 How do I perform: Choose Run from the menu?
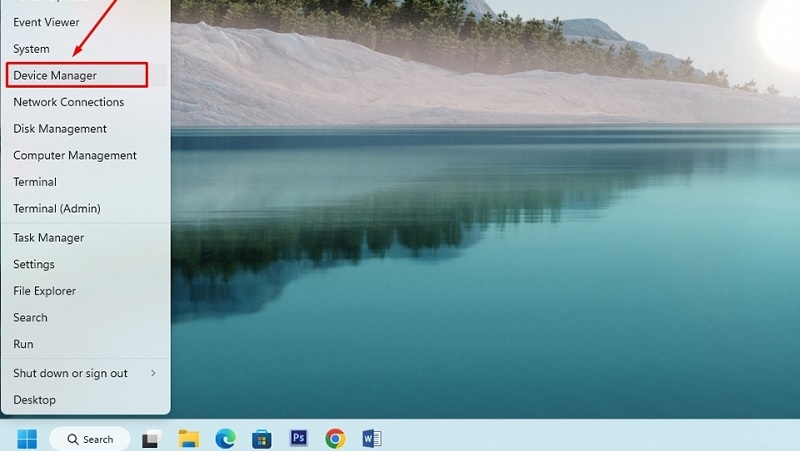point(86,344)
